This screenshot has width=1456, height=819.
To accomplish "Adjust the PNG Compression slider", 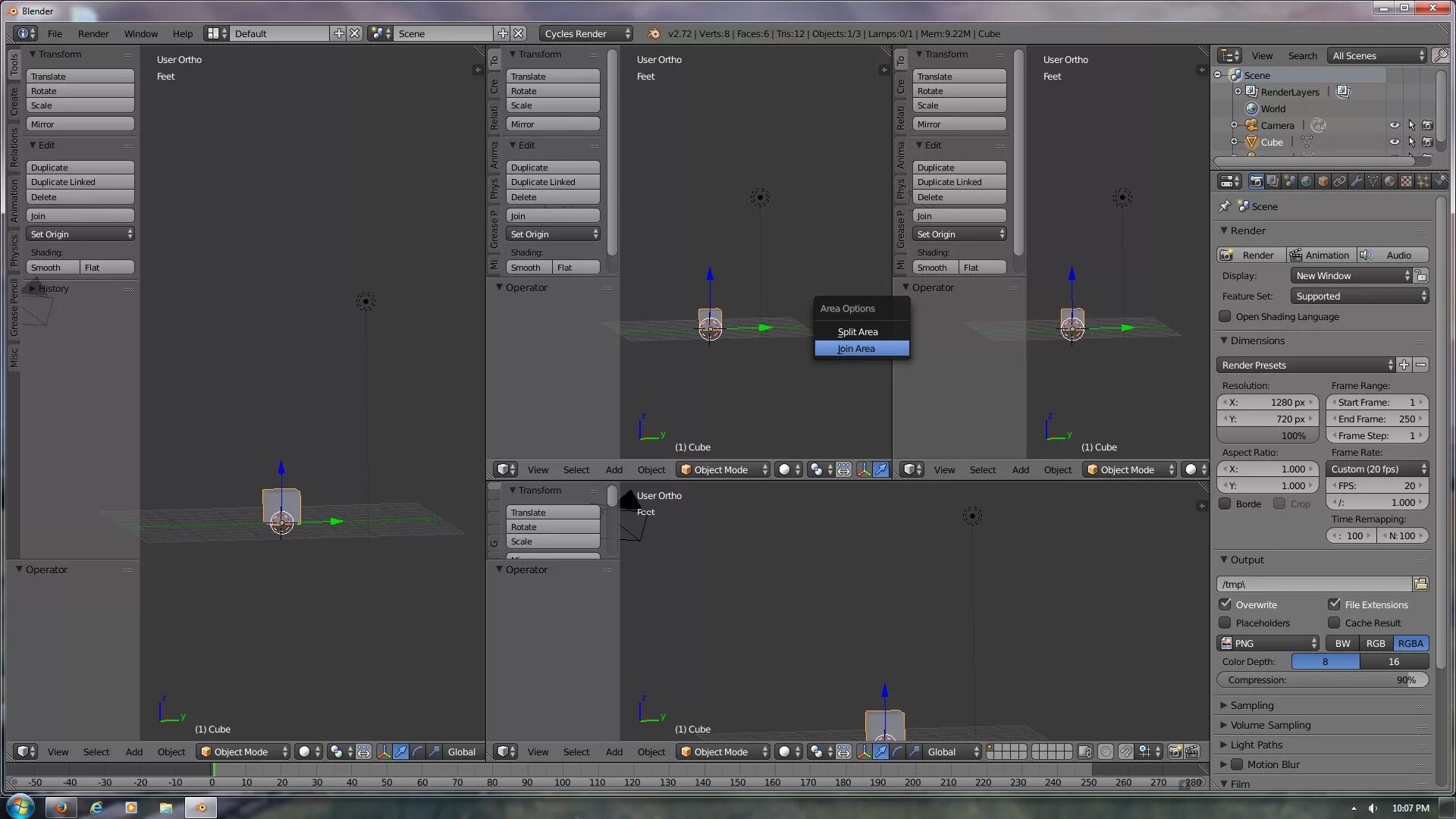I will tap(1322, 680).
